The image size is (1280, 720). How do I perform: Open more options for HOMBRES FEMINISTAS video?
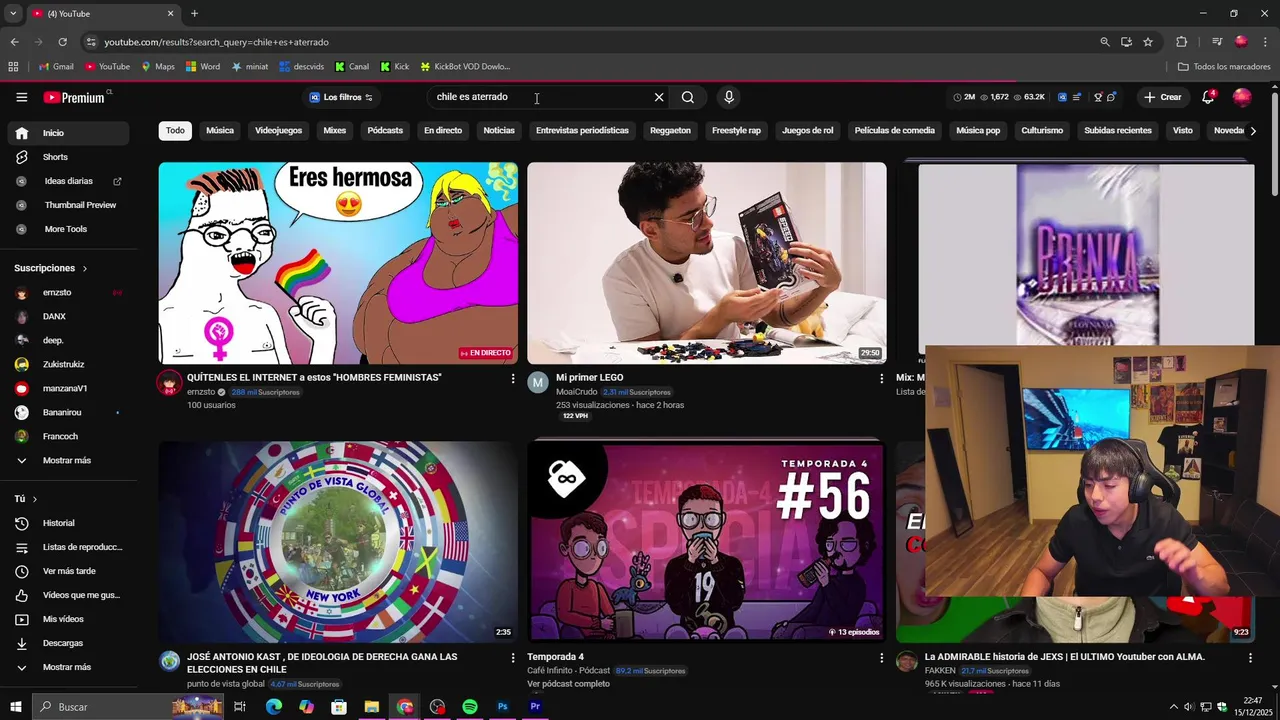(x=513, y=379)
